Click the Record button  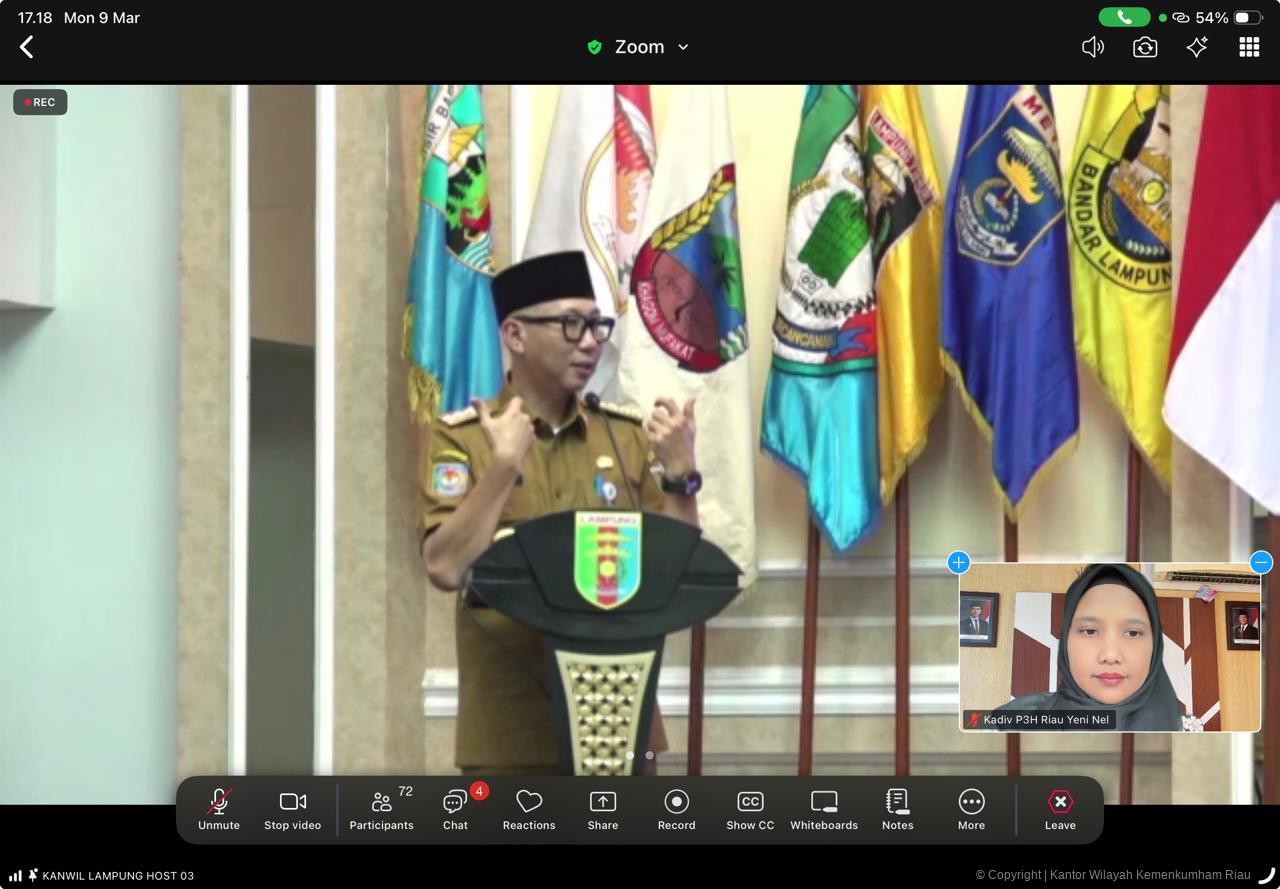(676, 809)
